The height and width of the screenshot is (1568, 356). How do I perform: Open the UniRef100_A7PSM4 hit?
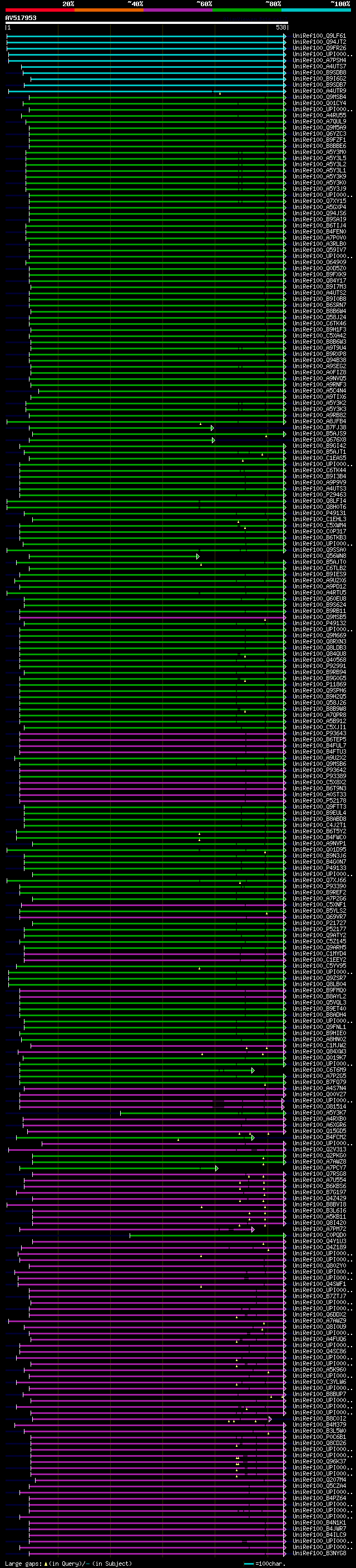319,60
